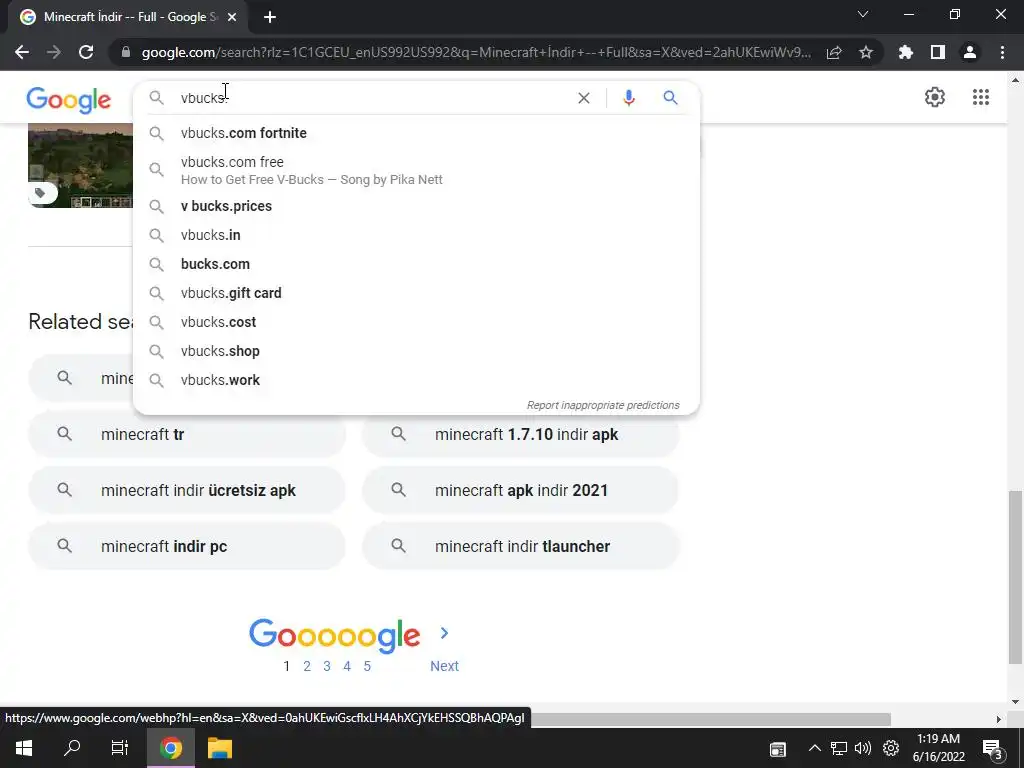Share this page icon in address bar
The height and width of the screenshot is (768, 1024).
point(834,52)
